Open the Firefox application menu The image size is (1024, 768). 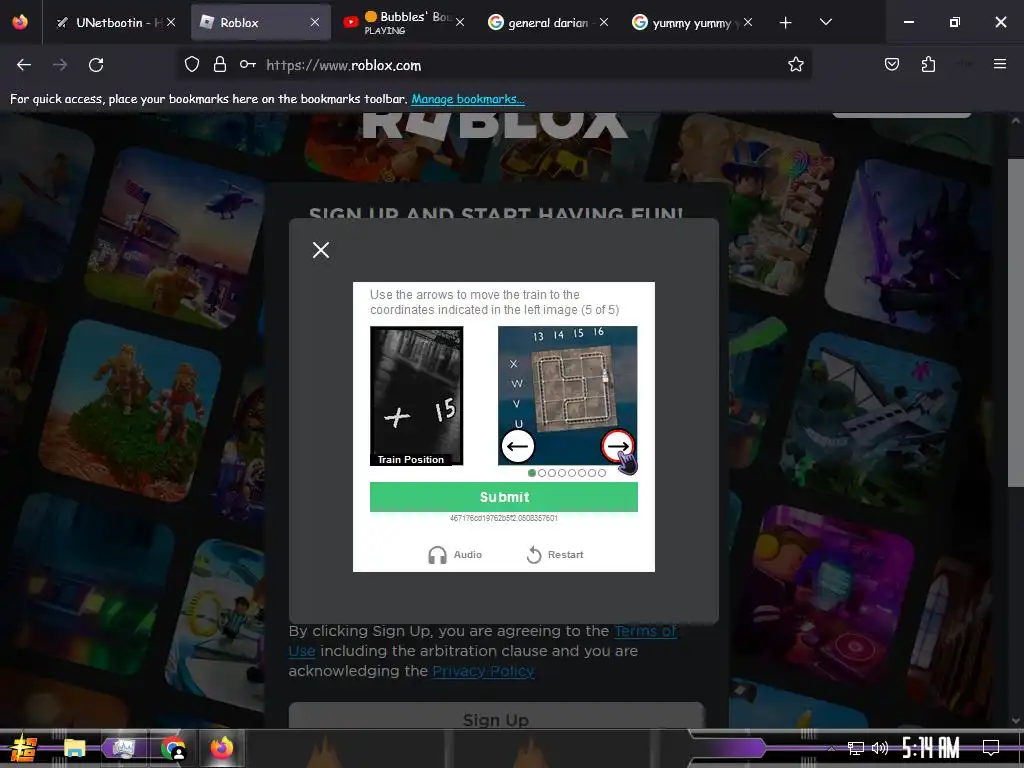(x=1000, y=64)
